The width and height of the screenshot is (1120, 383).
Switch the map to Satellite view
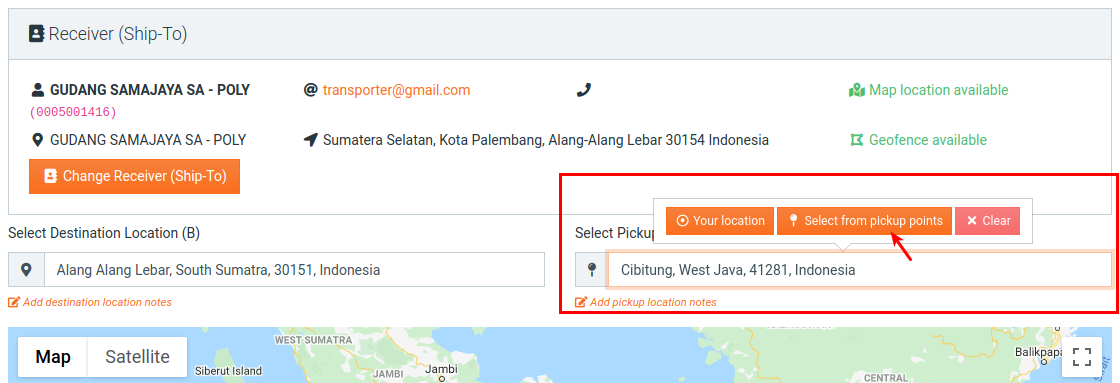click(137, 357)
